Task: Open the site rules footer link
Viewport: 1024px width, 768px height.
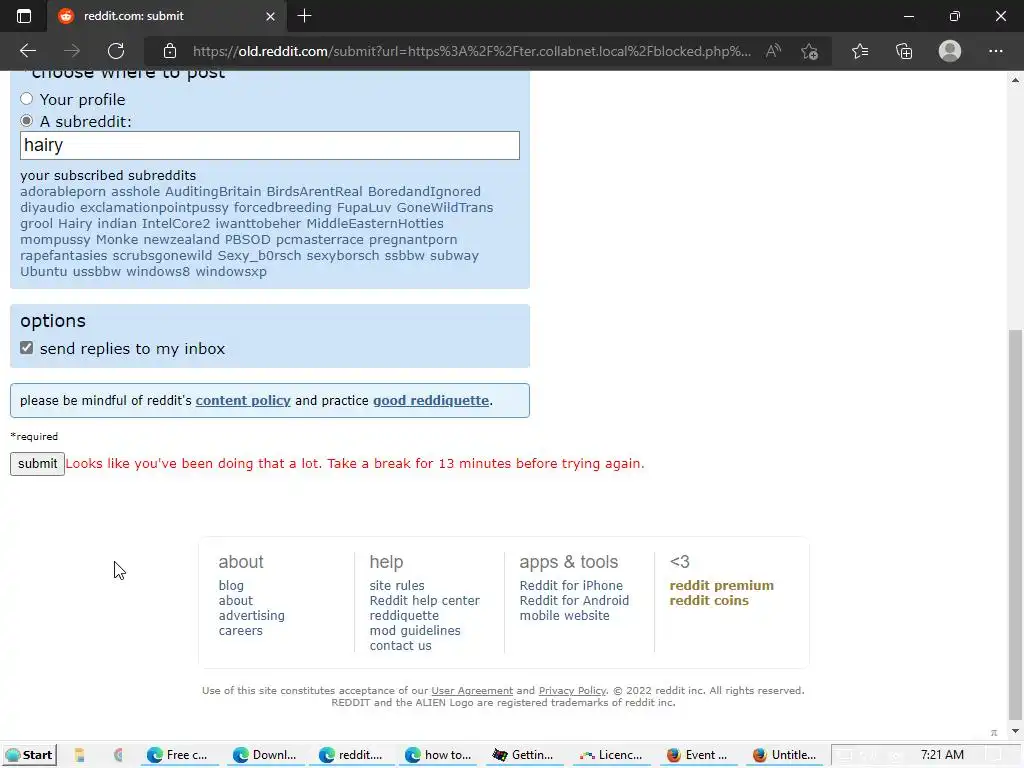Action: (397, 586)
